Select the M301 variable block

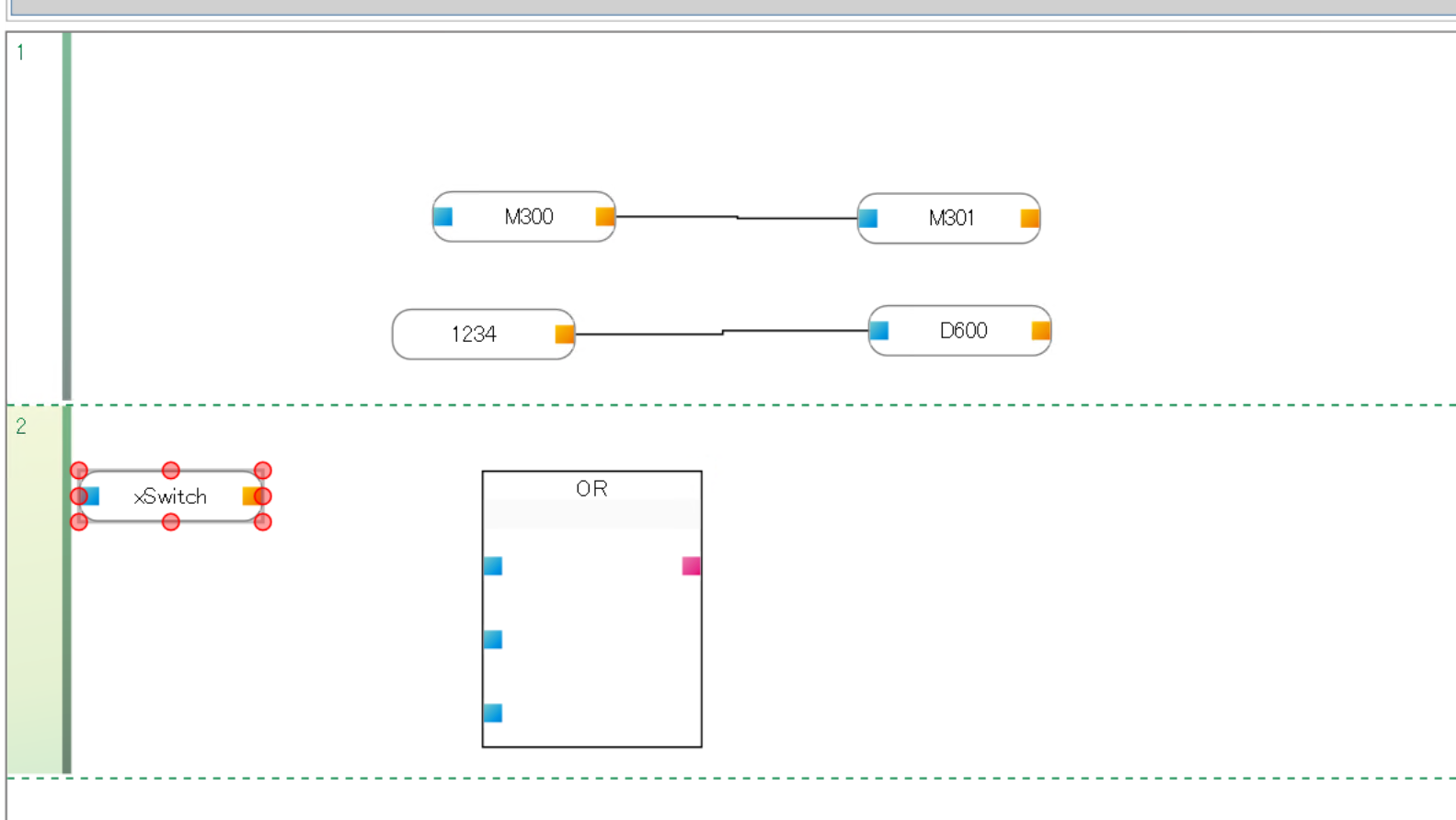tap(950, 219)
